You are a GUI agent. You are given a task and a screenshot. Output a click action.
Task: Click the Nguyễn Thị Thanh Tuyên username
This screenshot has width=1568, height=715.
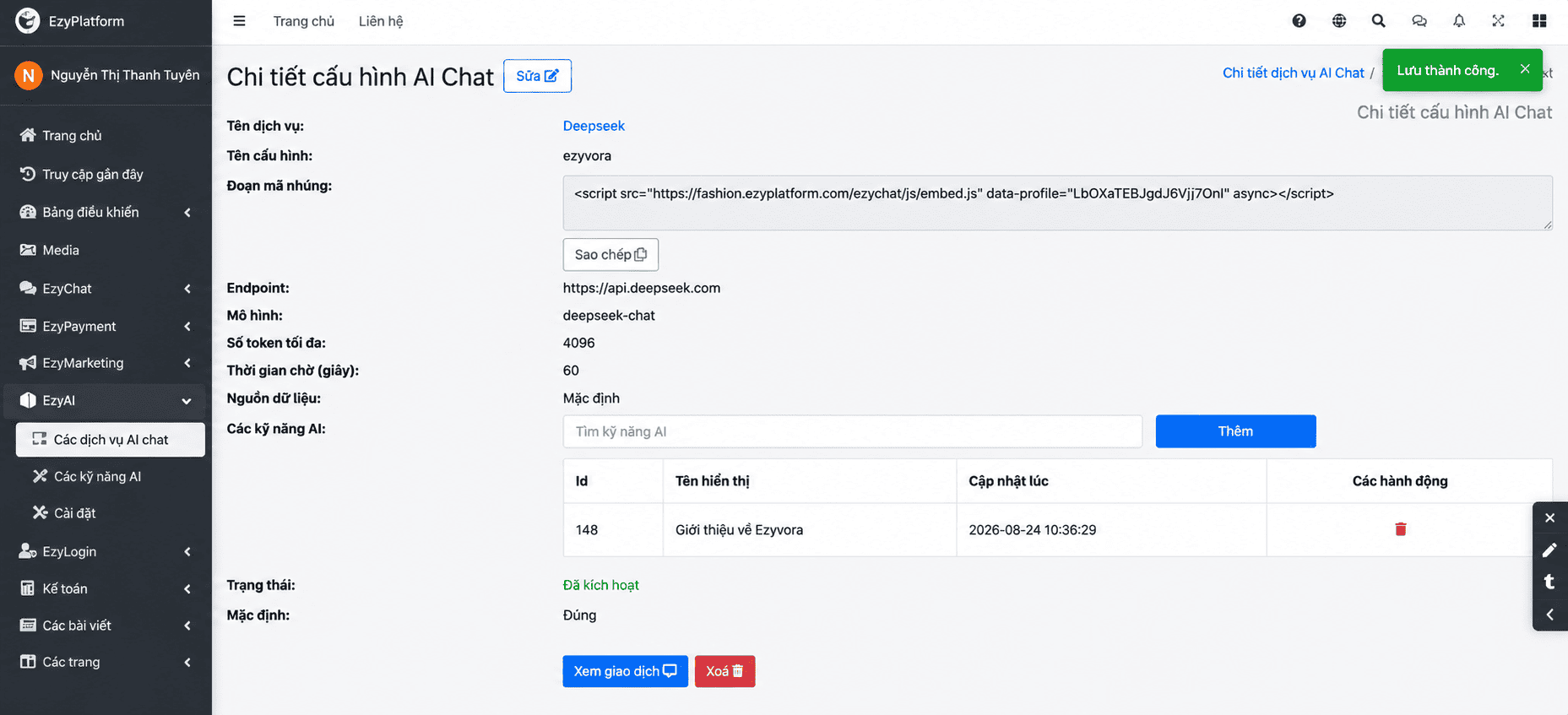tap(125, 75)
